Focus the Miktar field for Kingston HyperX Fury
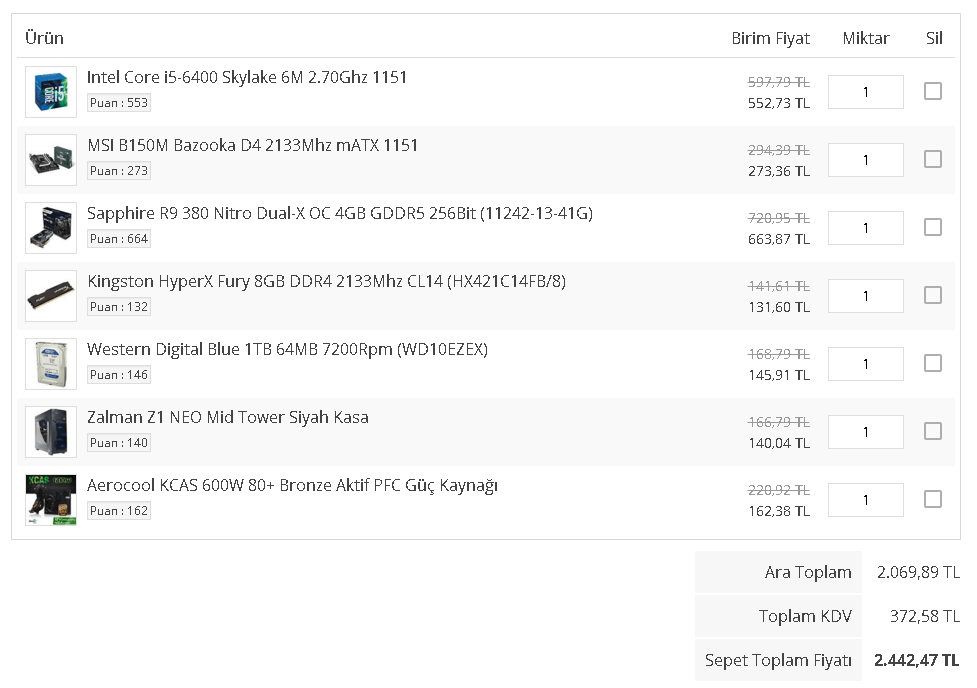 click(865, 295)
